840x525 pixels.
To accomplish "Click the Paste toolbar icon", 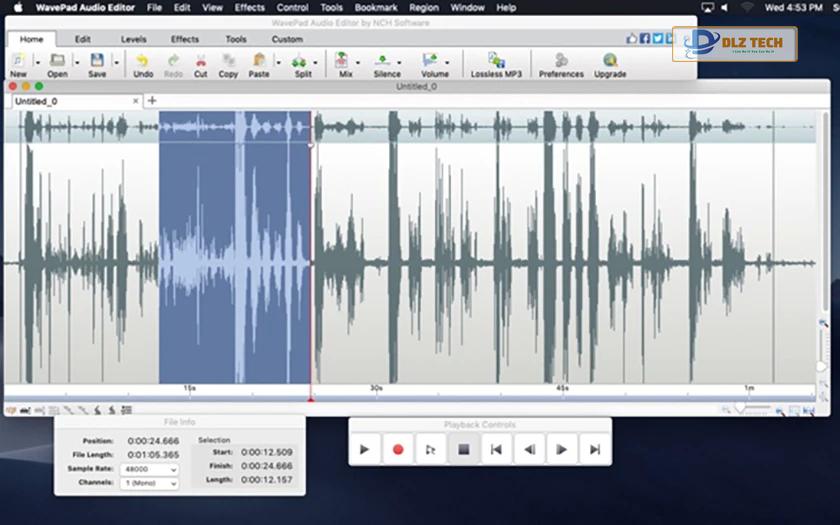I will [259, 60].
